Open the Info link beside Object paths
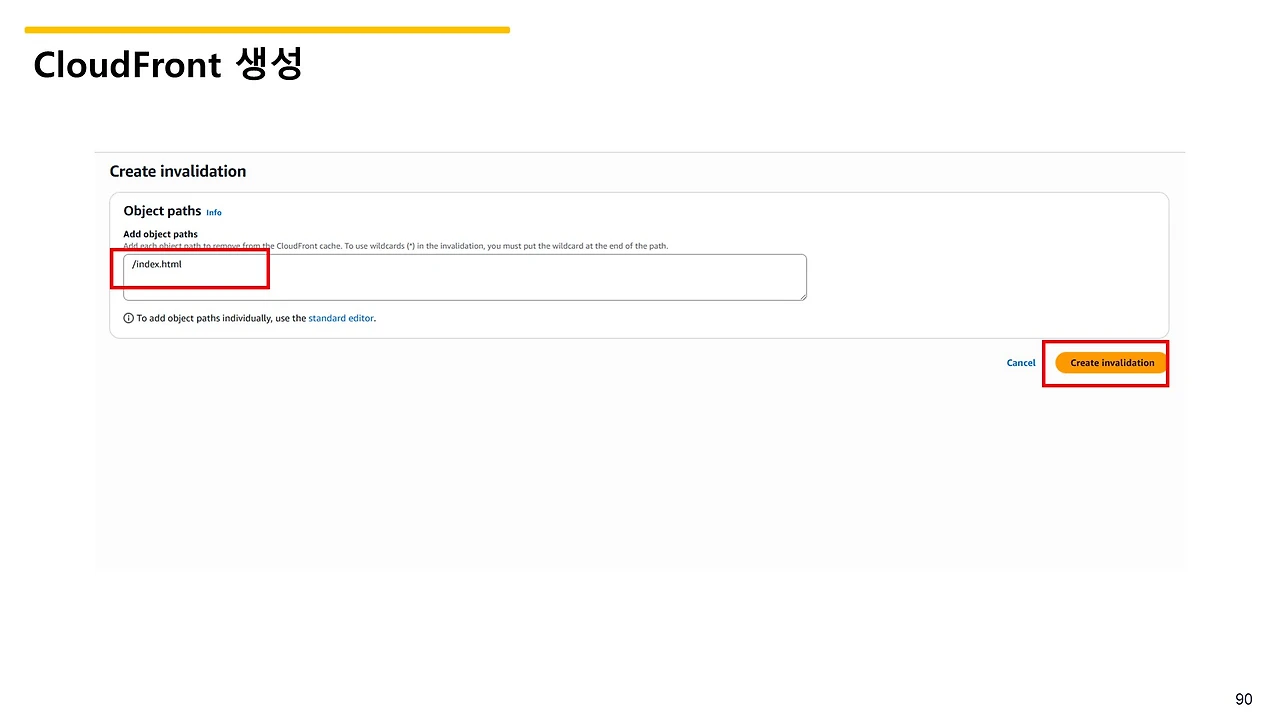 click(214, 213)
